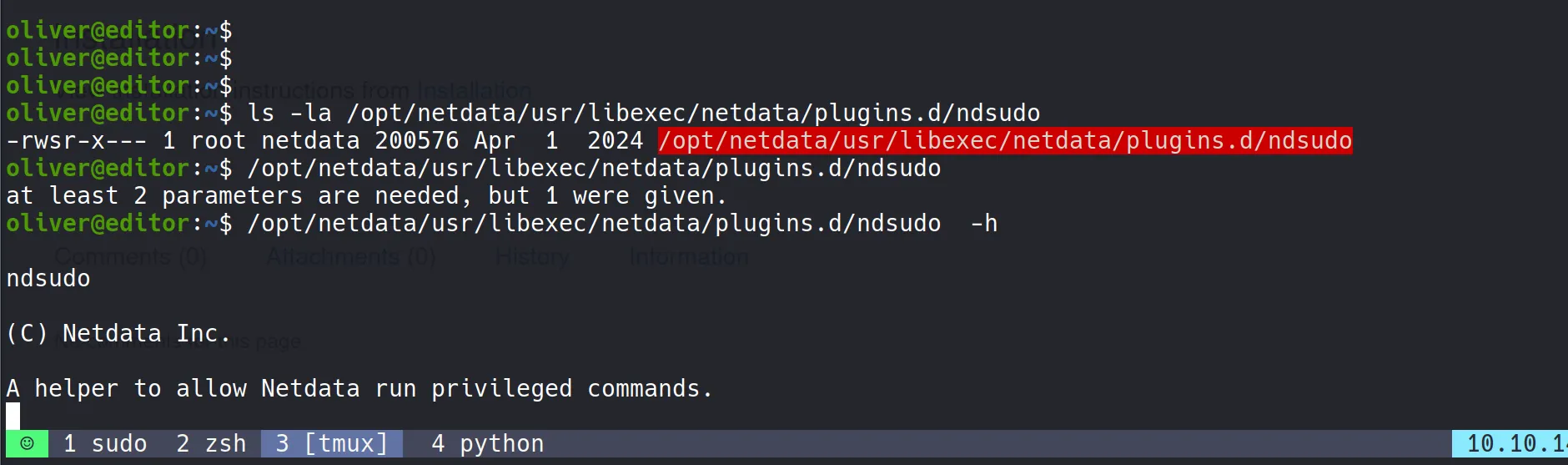Switch to tmux window 2 zsh
The image size is (1568, 465).
(x=211, y=443)
